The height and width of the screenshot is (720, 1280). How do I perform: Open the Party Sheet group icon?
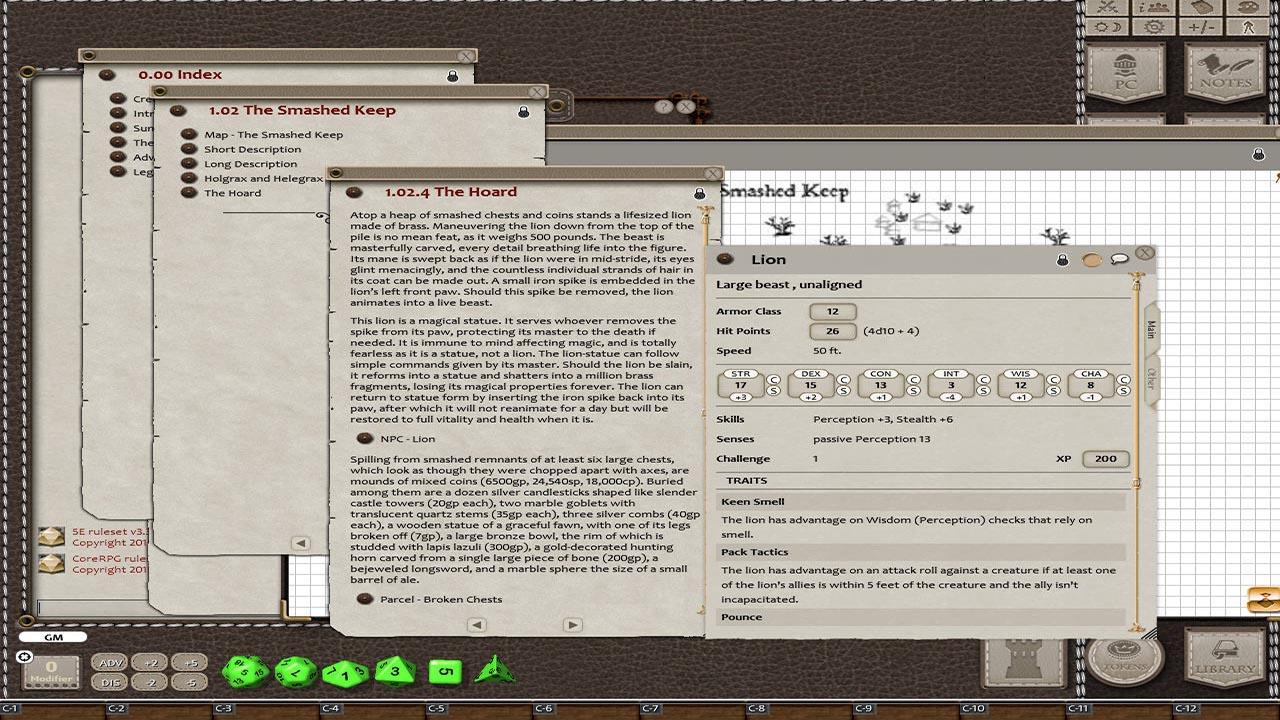pos(1155,9)
